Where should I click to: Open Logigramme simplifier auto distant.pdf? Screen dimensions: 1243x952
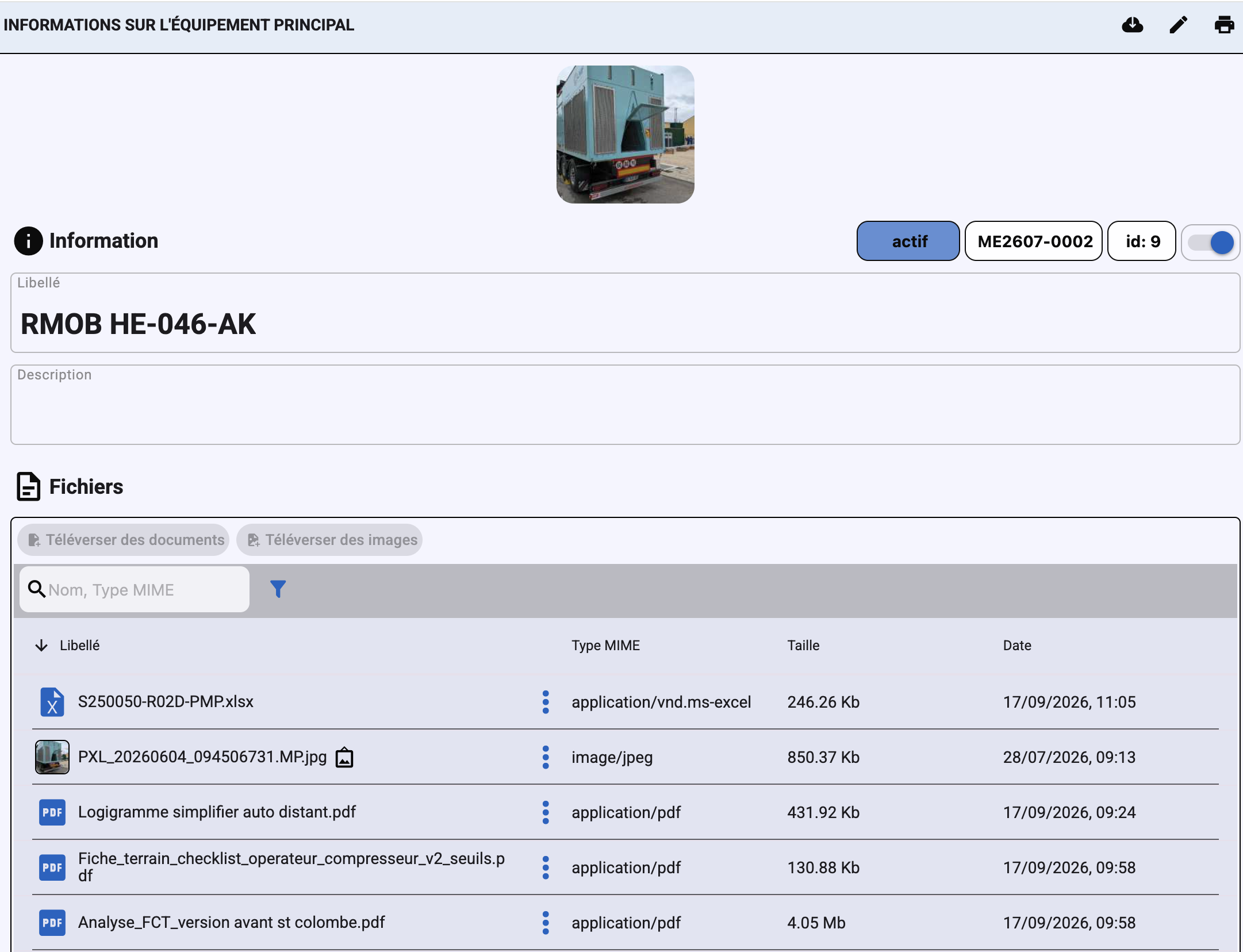tap(217, 812)
